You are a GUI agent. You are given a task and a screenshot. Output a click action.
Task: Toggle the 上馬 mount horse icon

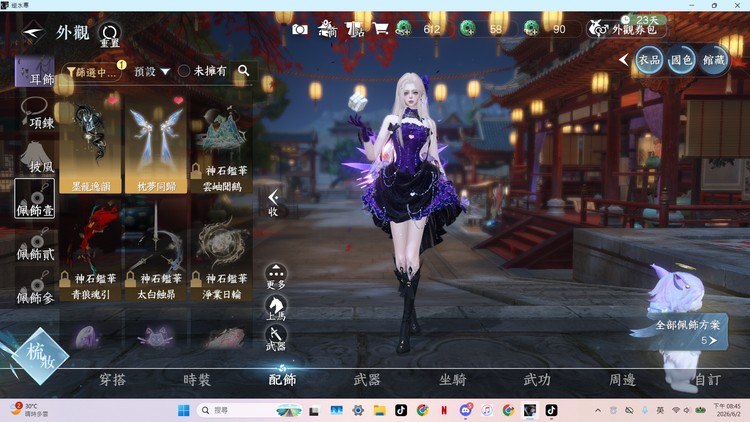(276, 307)
